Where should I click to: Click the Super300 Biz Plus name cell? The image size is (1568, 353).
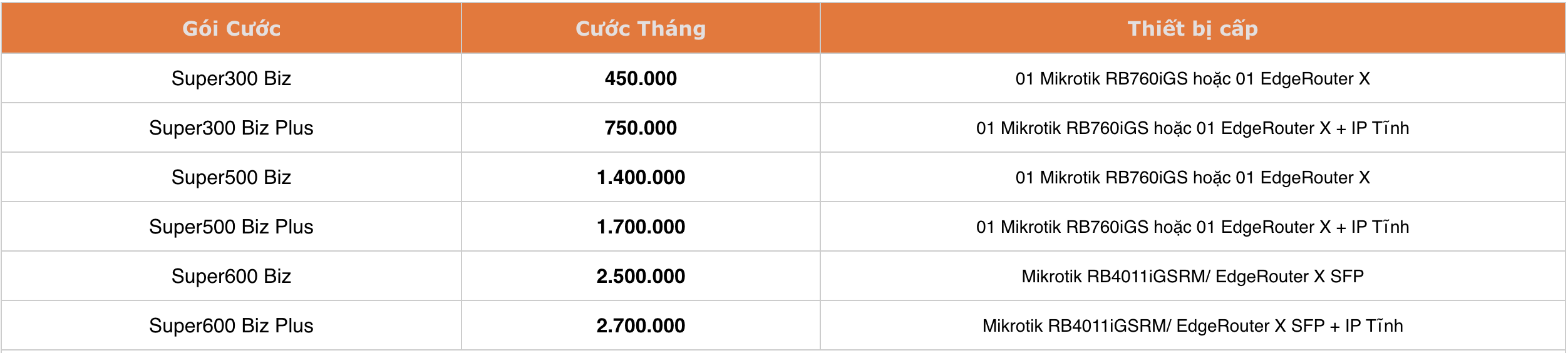231,128
